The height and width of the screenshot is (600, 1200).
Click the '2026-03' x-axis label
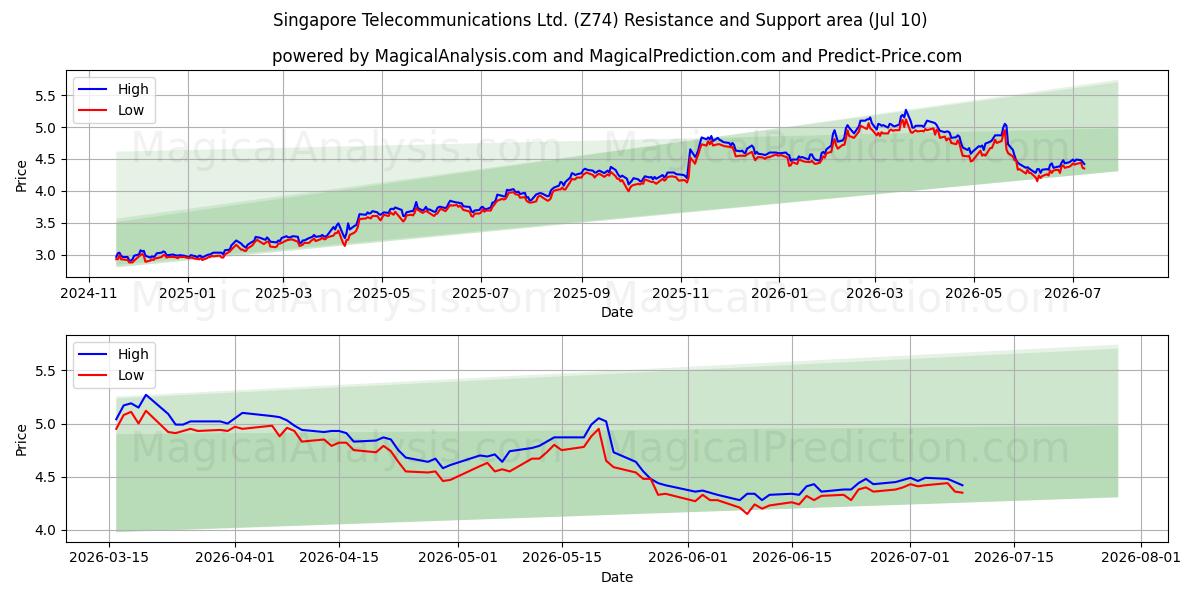(x=875, y=293)
